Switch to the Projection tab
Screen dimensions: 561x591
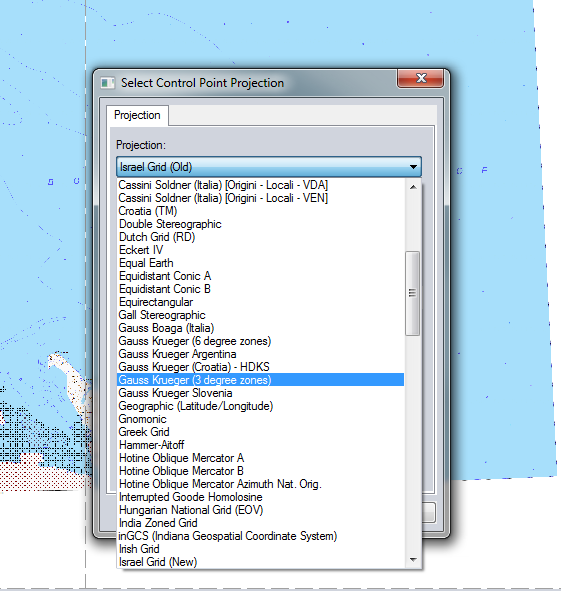point(137,115)
